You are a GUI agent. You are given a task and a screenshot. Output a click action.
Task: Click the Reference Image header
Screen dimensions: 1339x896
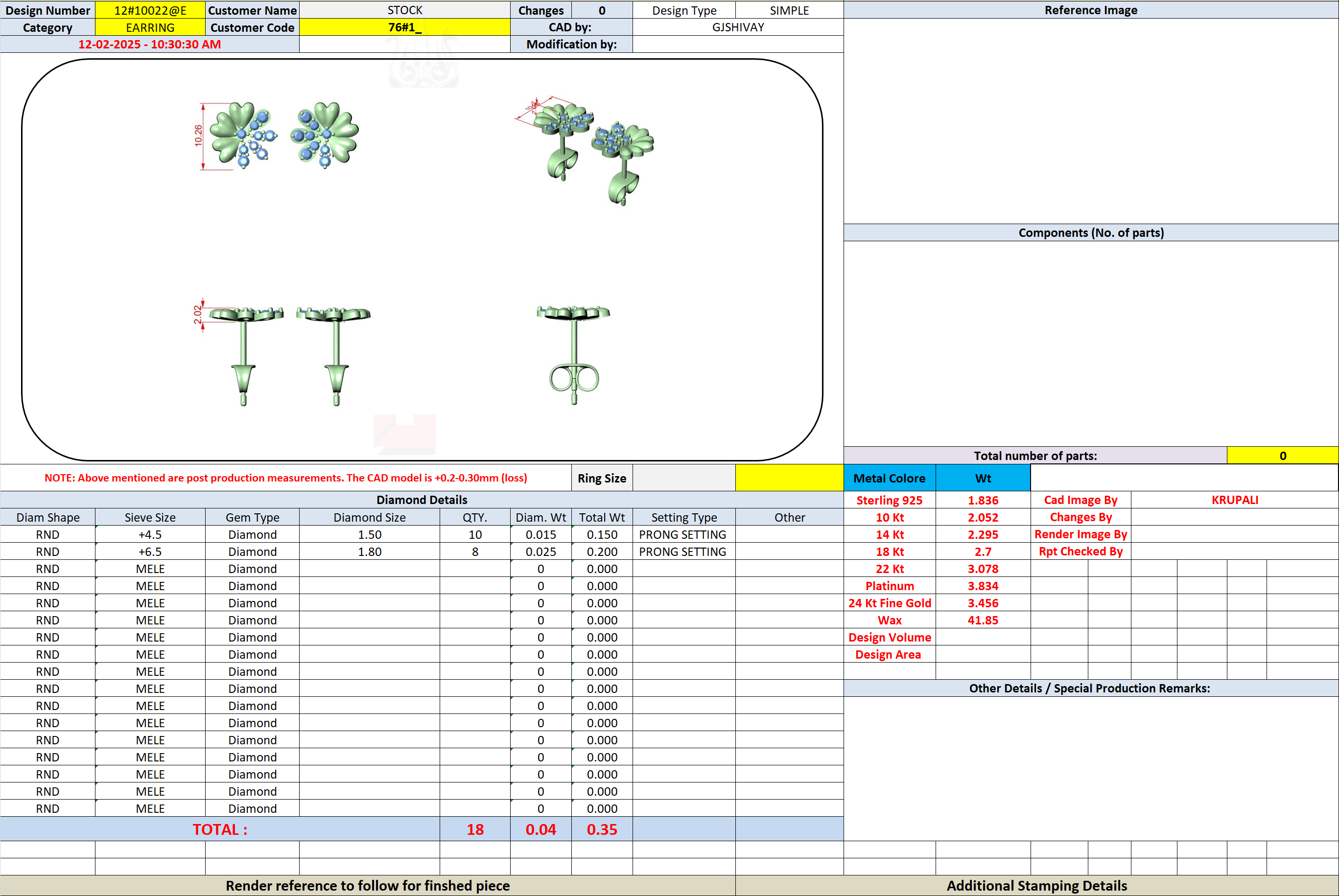1090,10
